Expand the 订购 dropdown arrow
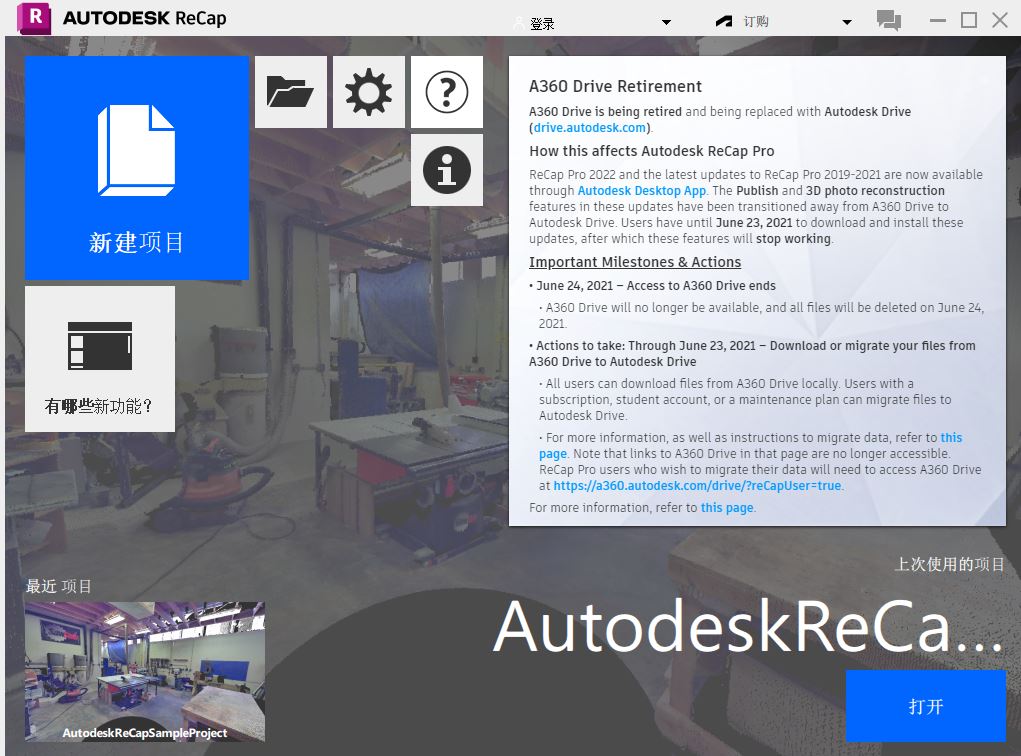Viewport: 1021px width, 756px height. pos(845,20)
